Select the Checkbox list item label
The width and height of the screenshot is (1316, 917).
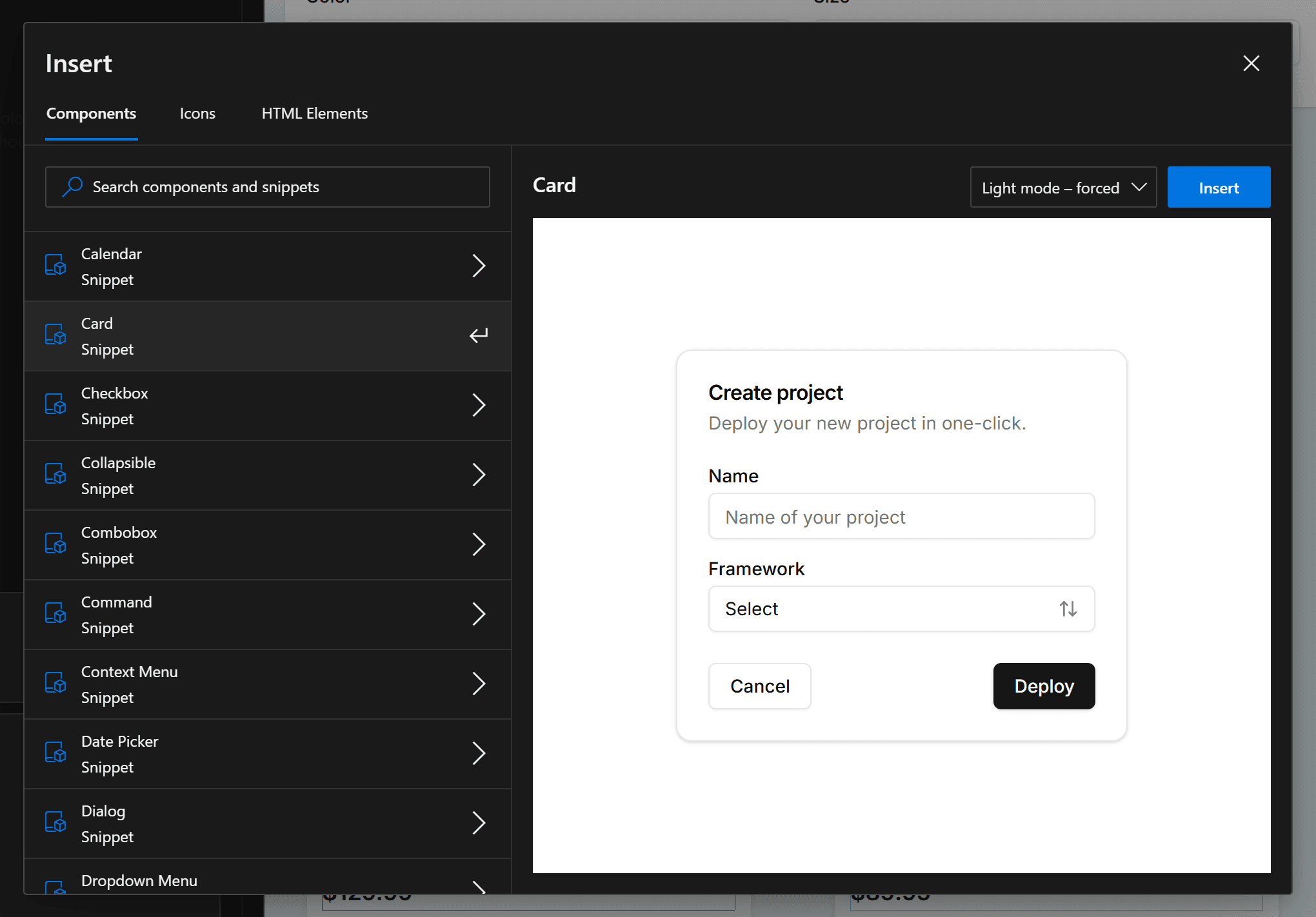tap(115, 393)
